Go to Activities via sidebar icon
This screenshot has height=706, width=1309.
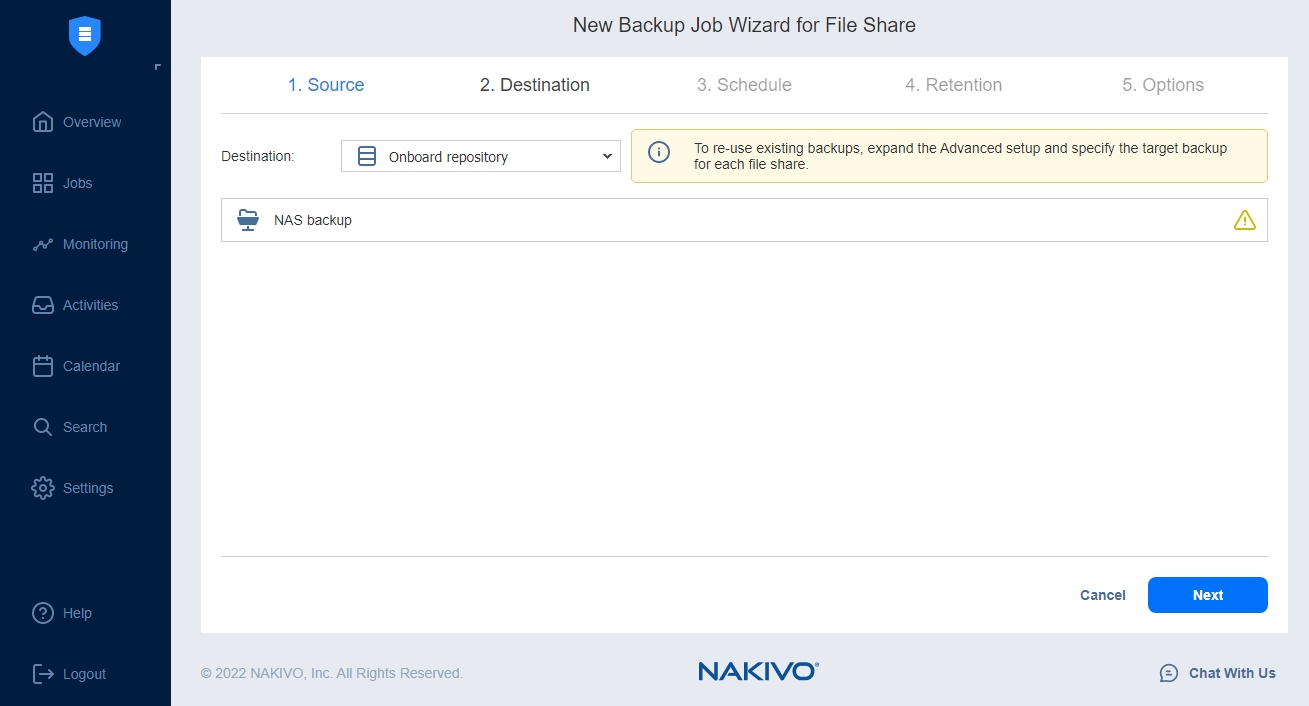click(x=43, y=304)
